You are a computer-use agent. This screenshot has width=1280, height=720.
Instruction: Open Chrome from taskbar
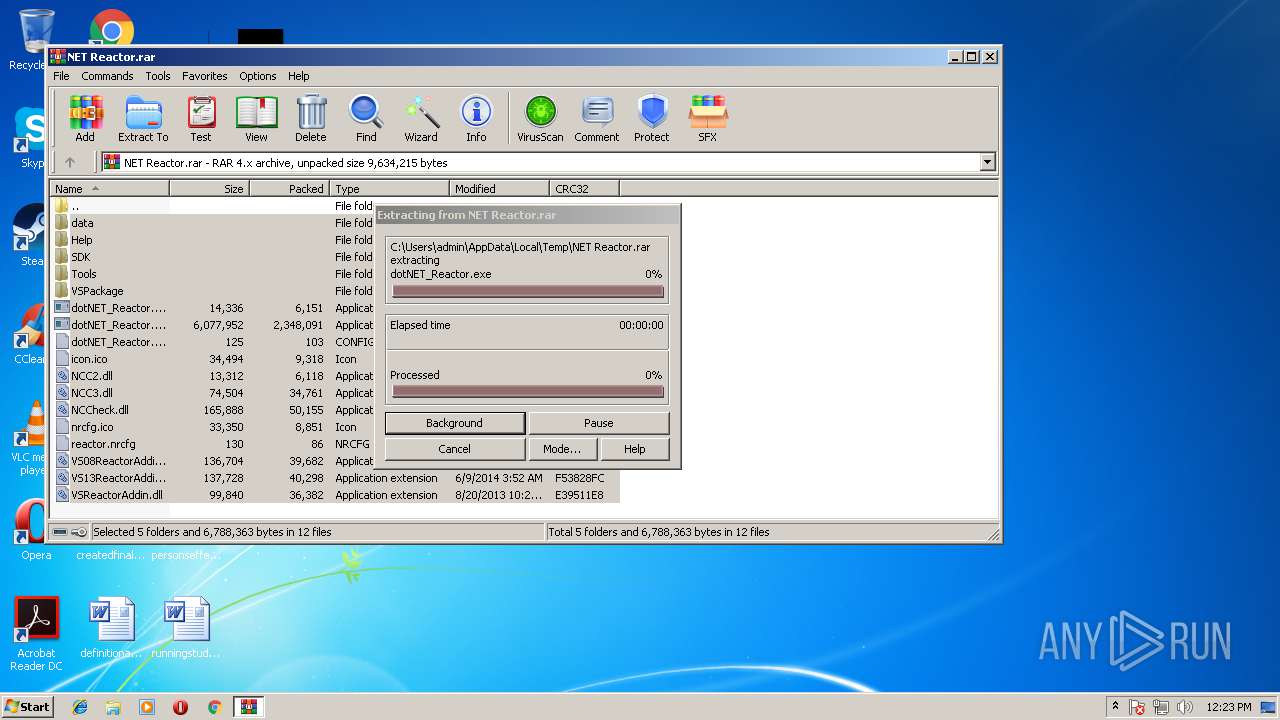pos(214,707)
